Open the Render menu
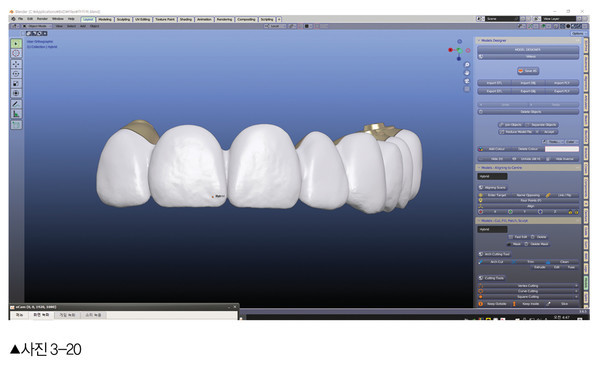The height and width of the screenshot is (372, 600). click(42, 19)
